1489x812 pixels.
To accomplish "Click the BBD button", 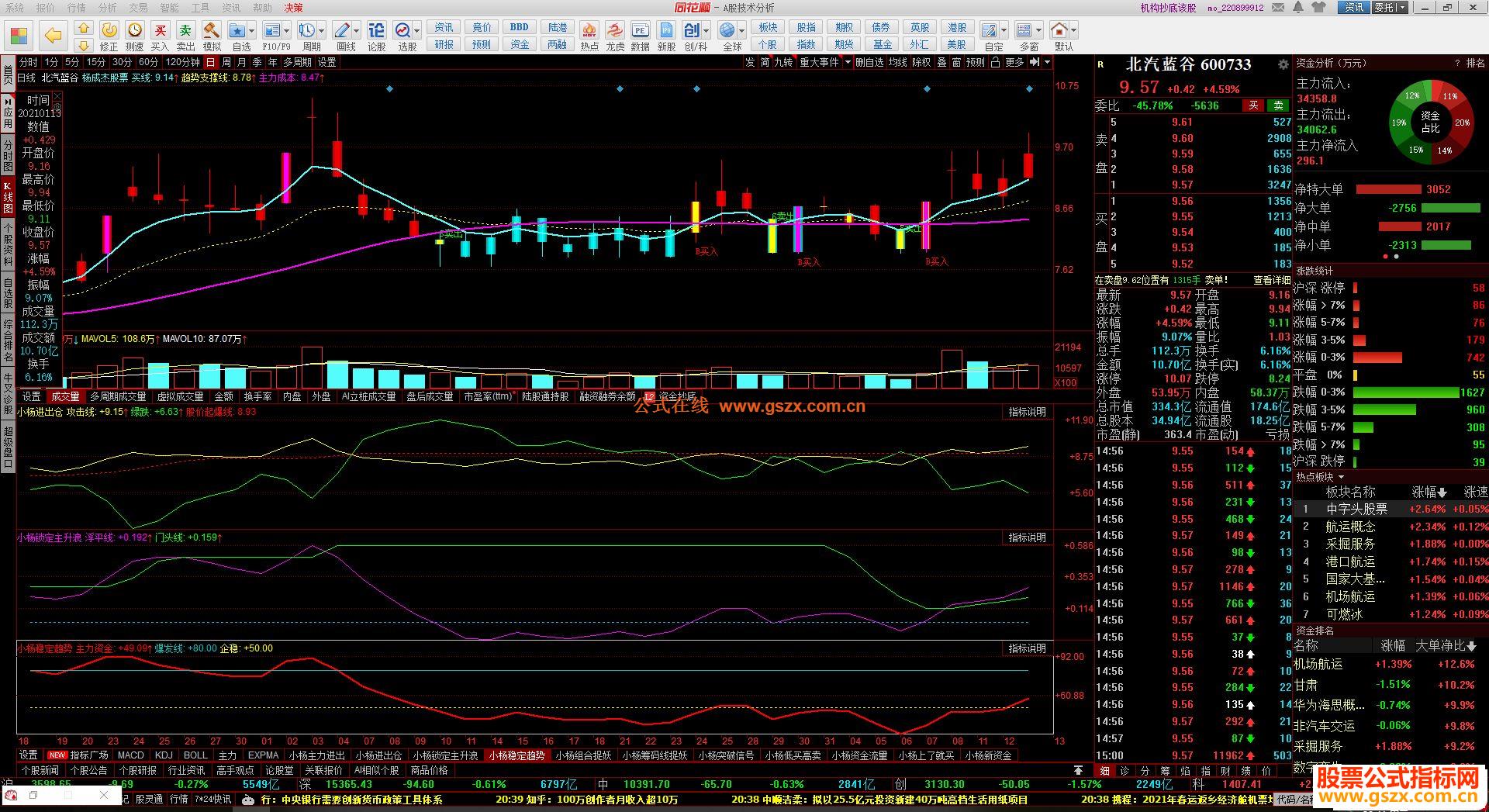I will (520, 27).
